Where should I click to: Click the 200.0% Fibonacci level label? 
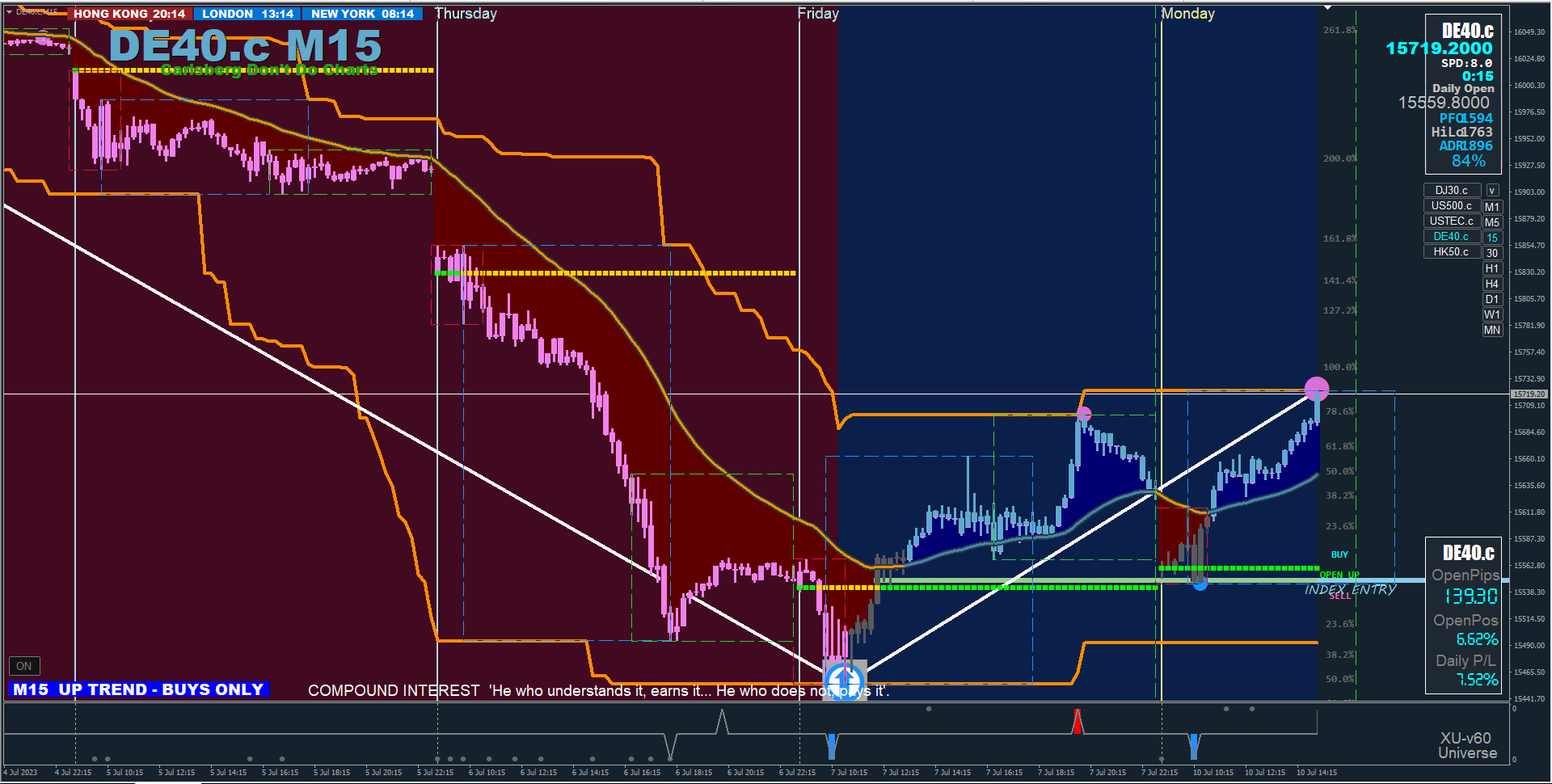1339,158
